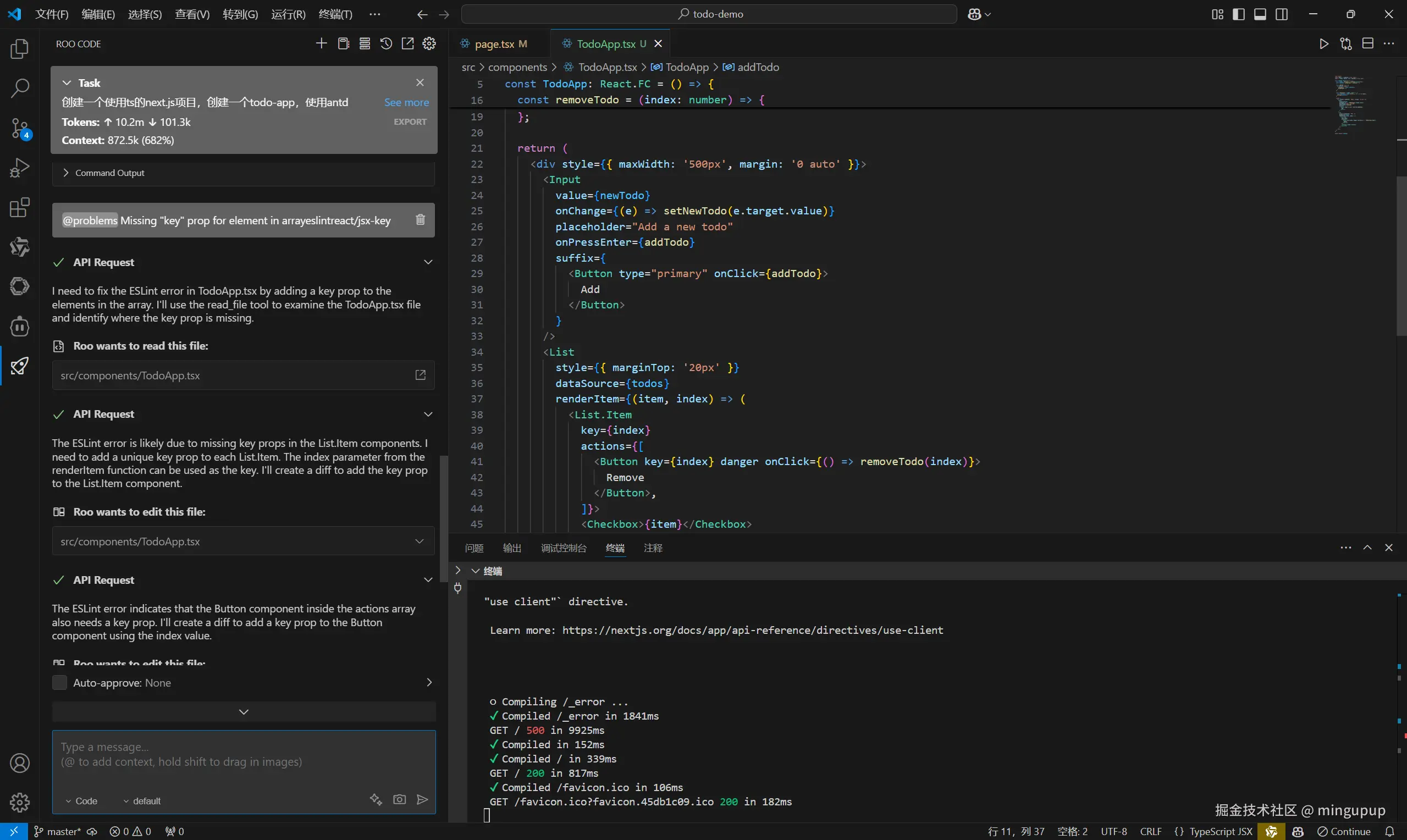The width and height of the screenshot is (1407, 840).
Task: Click the See more link
Action: (x=406, y=102)
